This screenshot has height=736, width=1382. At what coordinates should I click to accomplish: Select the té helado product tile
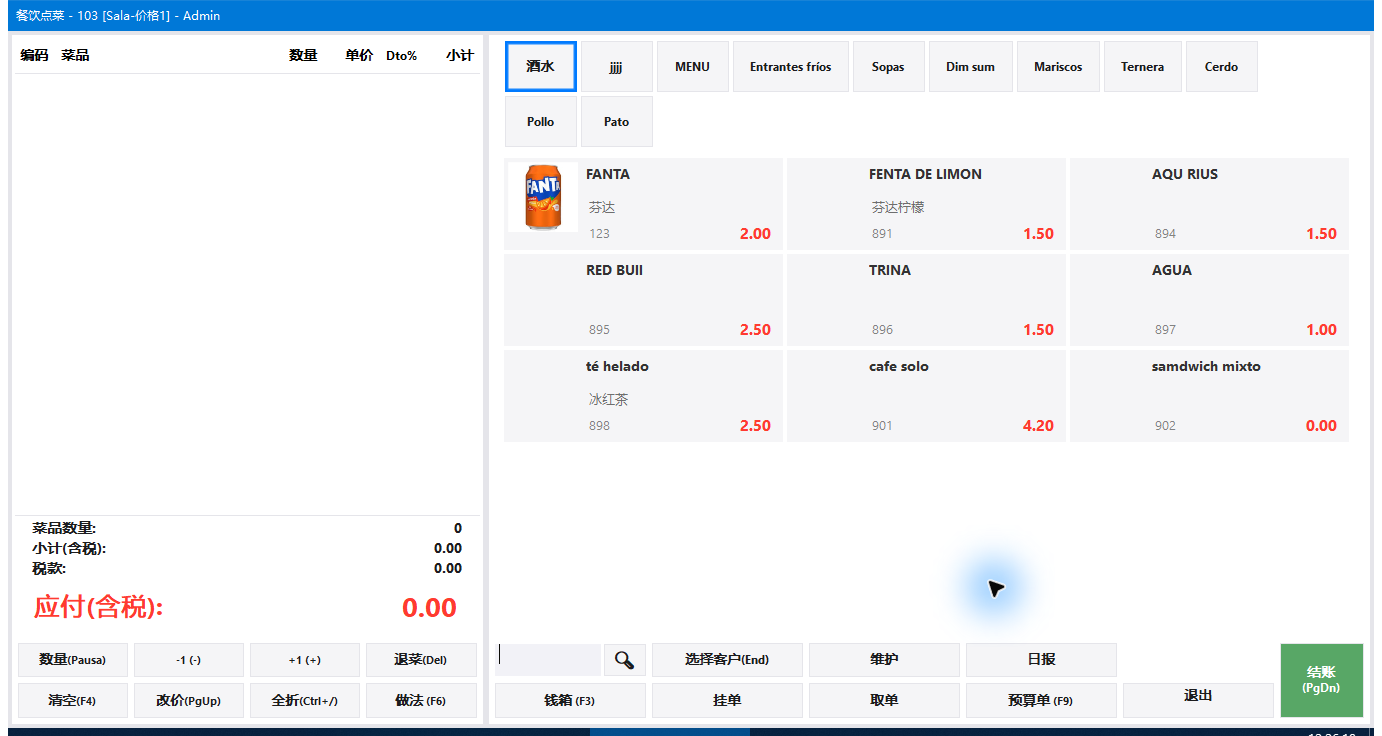(x=643, y=396)
